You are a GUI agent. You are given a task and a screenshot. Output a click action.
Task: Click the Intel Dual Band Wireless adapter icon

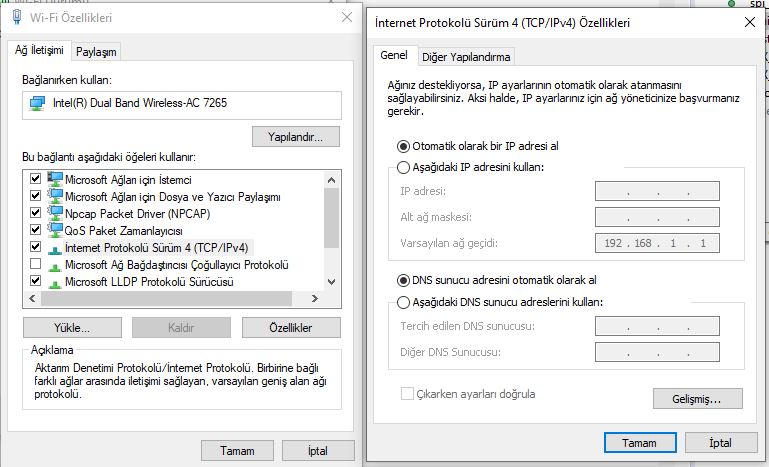(37, 104)
